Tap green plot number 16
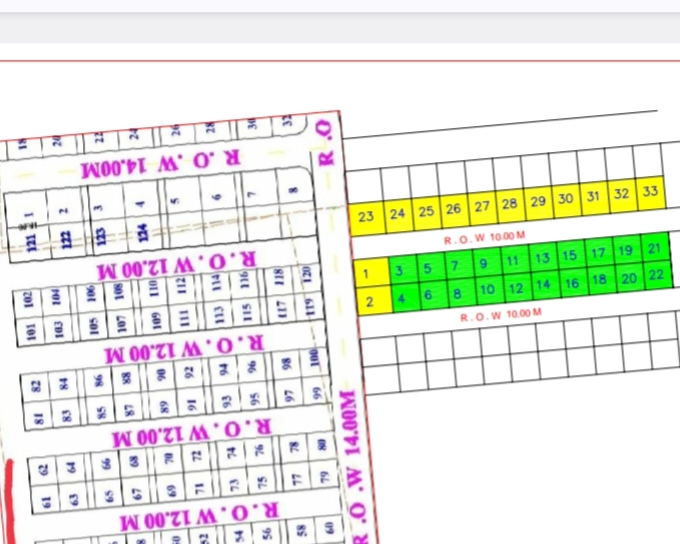The width and height of the screenshot is (680, 544). (x=571, y=283)
